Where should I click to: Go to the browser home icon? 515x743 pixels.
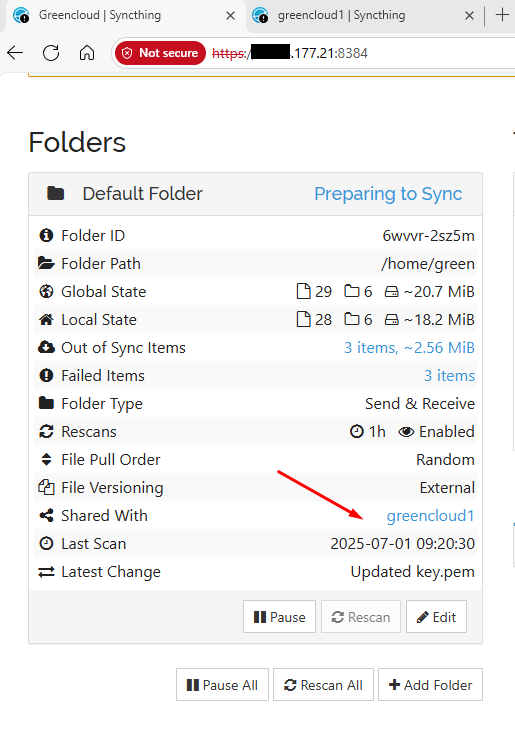[x=87, y=53]
